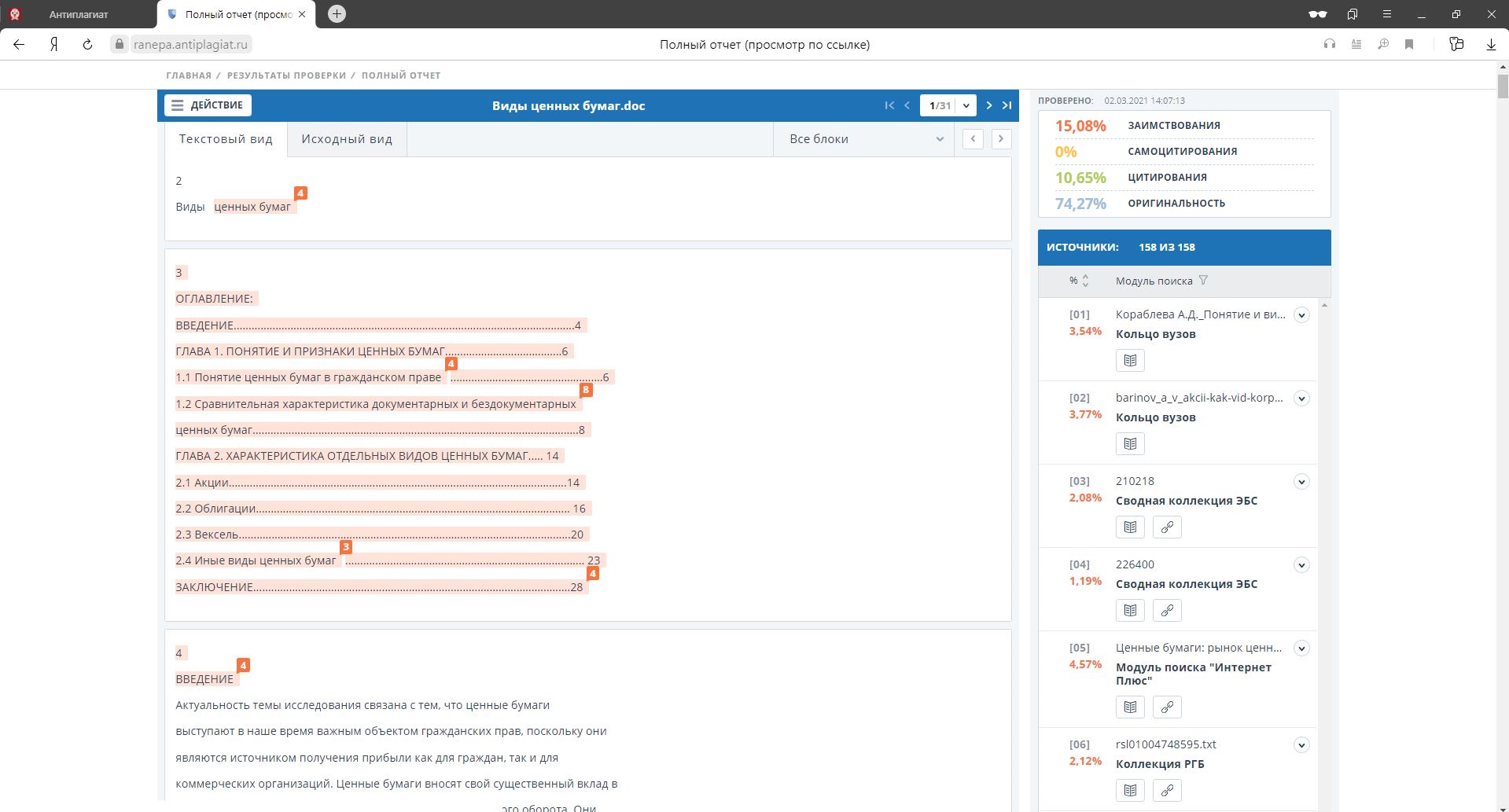Viewport: 1509px width, 812px height.
Task: Expand source 04 entry 226400
Action: click(1301, 565)
